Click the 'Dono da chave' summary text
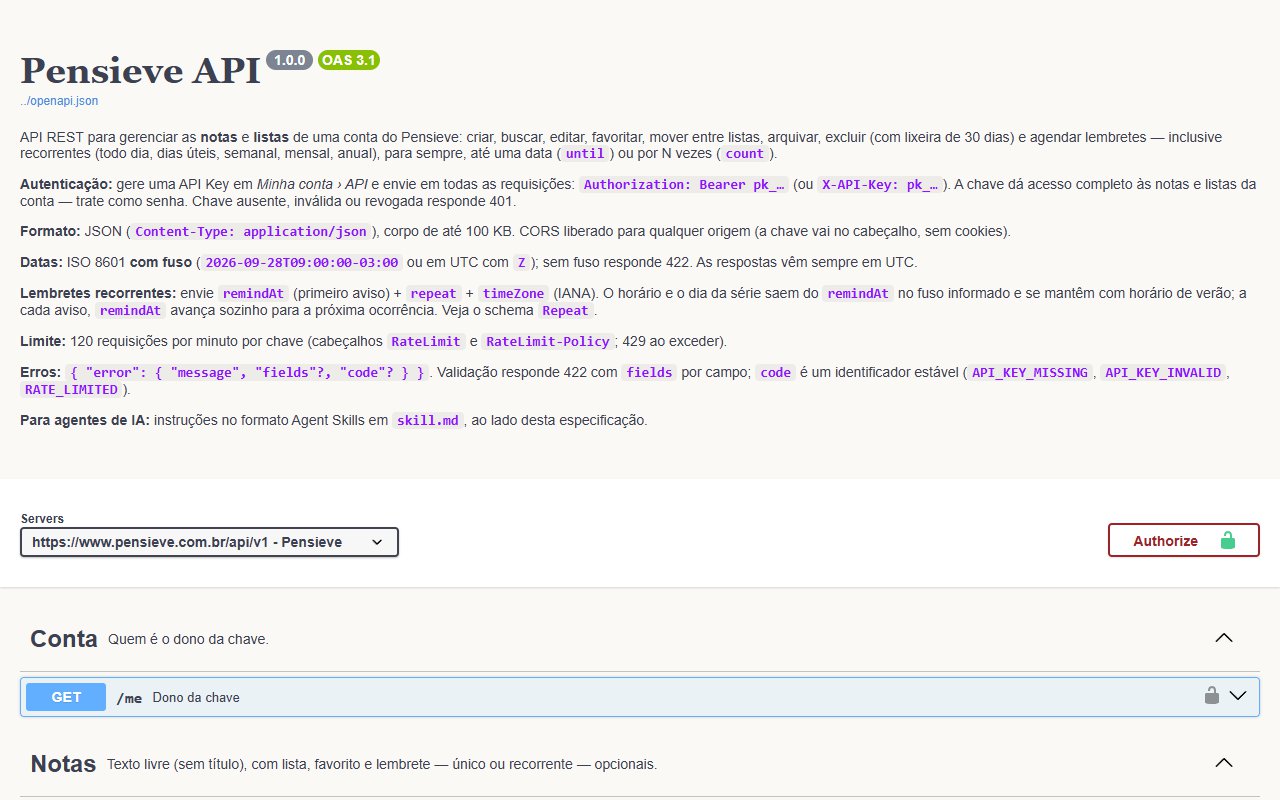This screenshot has height=800, width=1280. point(196,697)
